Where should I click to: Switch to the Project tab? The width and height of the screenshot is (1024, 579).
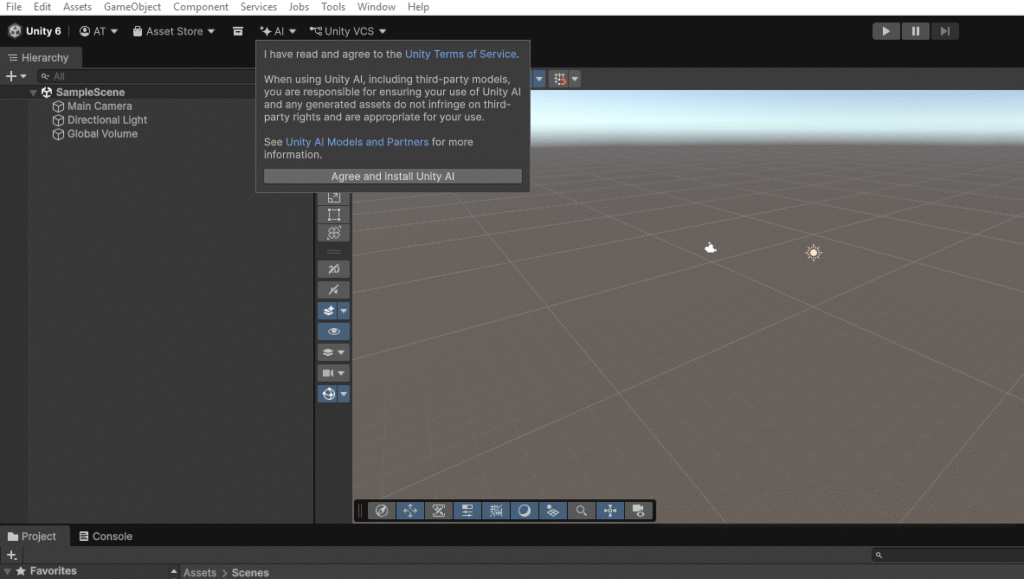coord(32,536)
